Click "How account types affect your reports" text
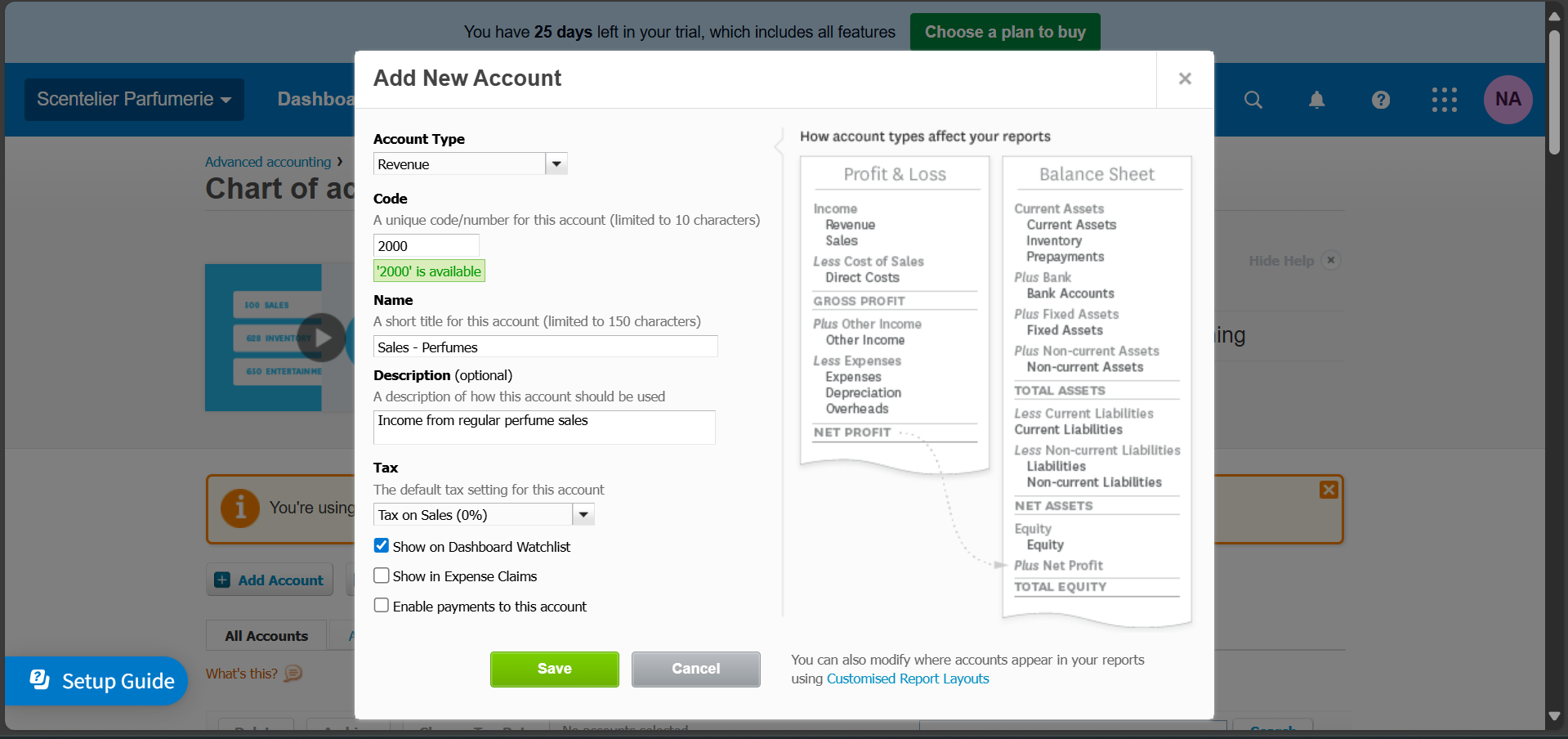Image resolution: width=1568 pixels, height=739 pixels. [925, 137]
